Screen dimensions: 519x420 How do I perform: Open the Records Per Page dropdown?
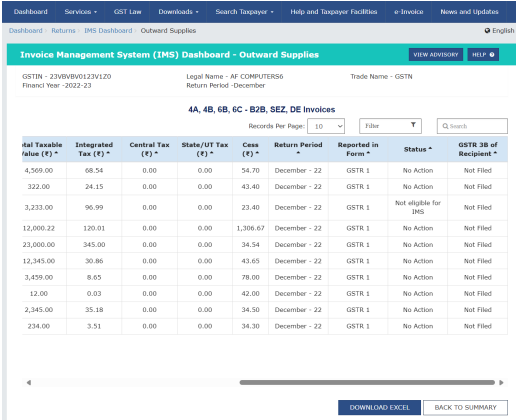pyautogui.click(x=326, y=126)
